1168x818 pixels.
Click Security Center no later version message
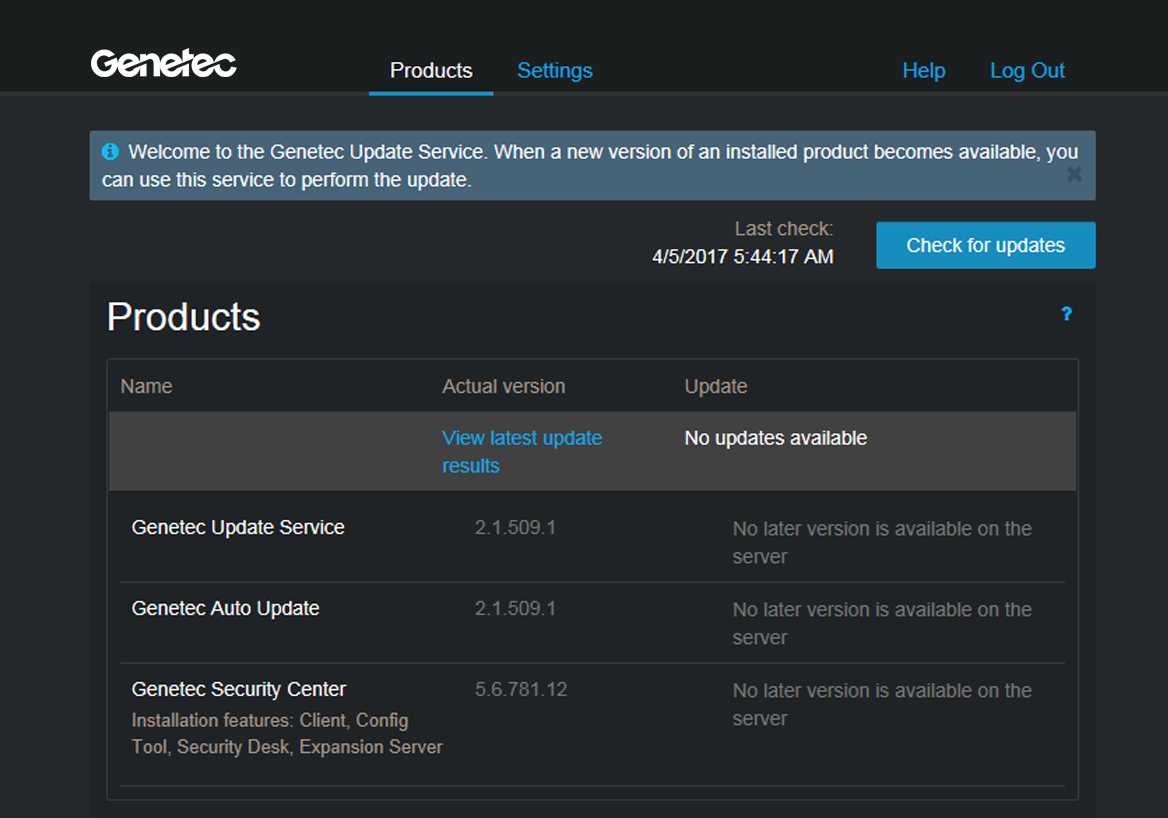[882, 705]
